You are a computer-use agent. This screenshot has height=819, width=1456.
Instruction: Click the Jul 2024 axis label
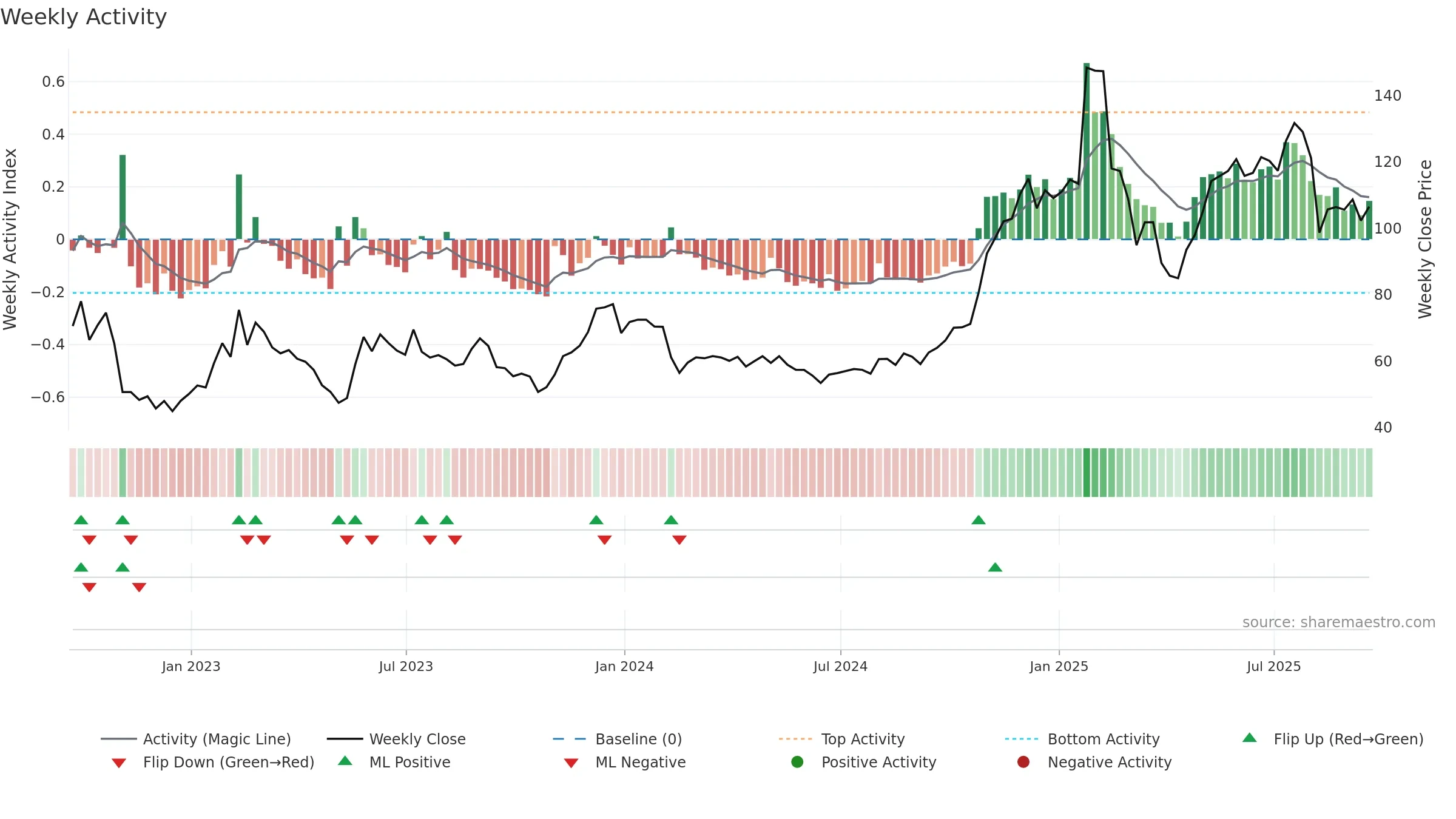coord(840,666)
